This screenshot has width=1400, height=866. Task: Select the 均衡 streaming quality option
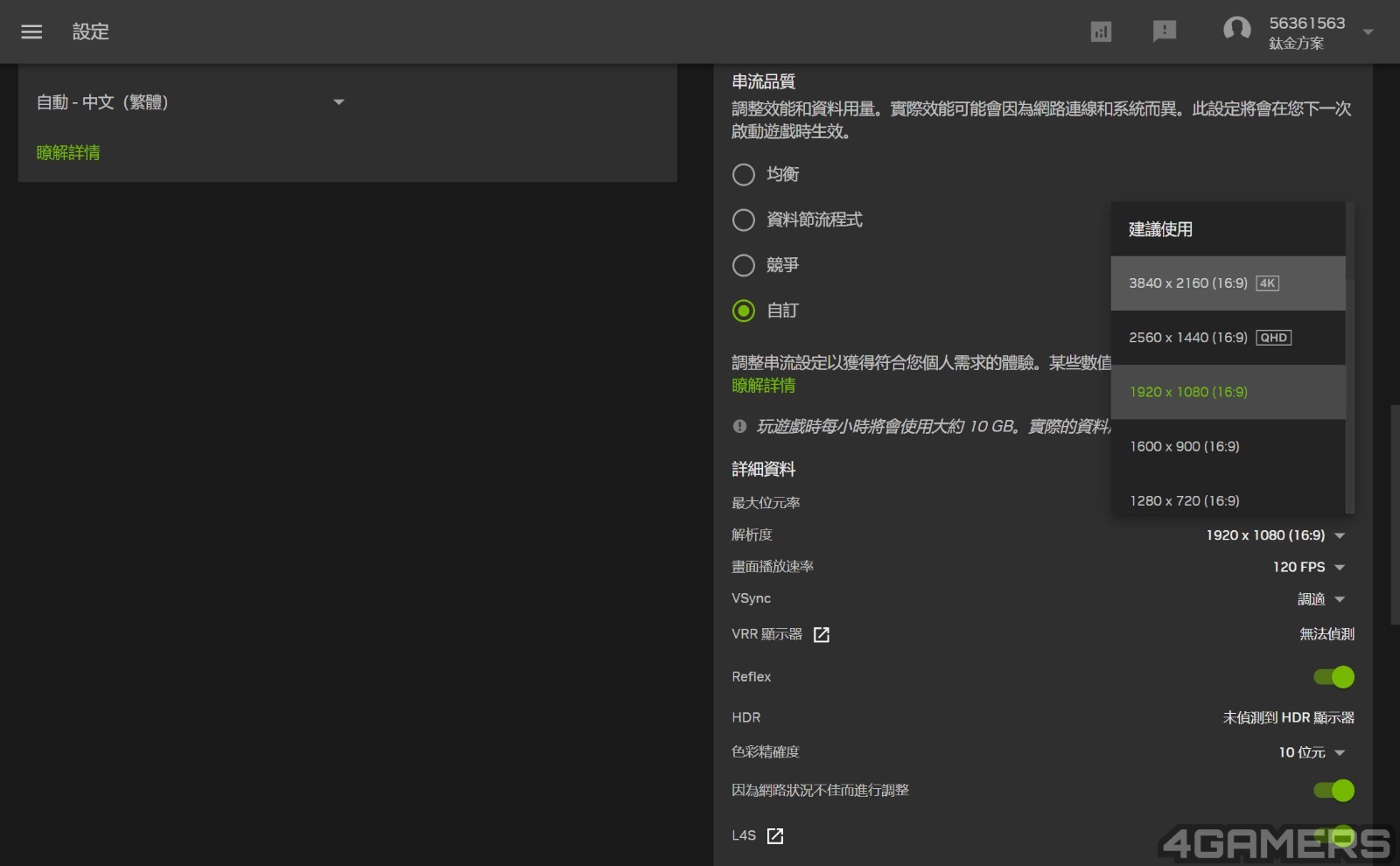(x=743, y=175)
